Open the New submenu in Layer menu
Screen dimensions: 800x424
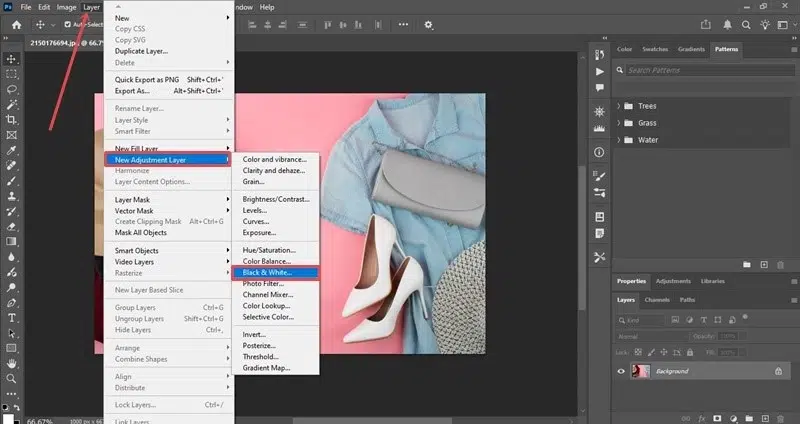point(168,18)
